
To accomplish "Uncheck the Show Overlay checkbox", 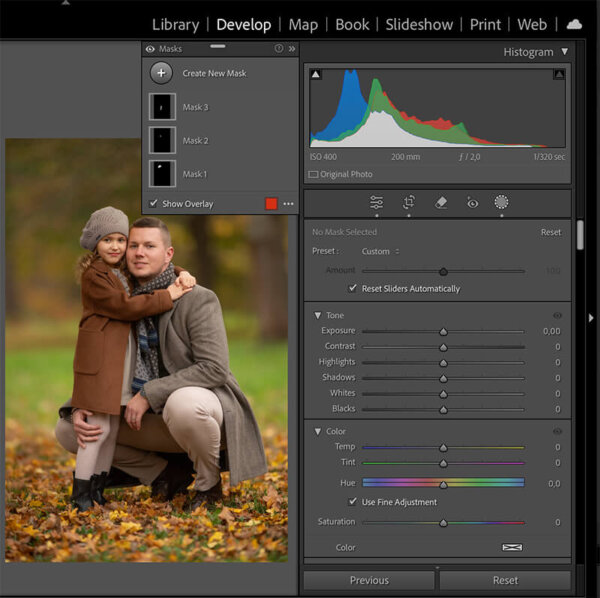I will pos(153,204).
